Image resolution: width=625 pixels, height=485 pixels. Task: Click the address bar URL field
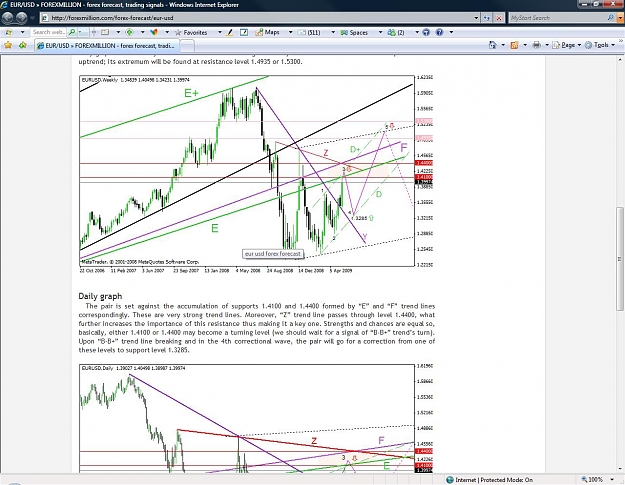click(x=256, y=18)
